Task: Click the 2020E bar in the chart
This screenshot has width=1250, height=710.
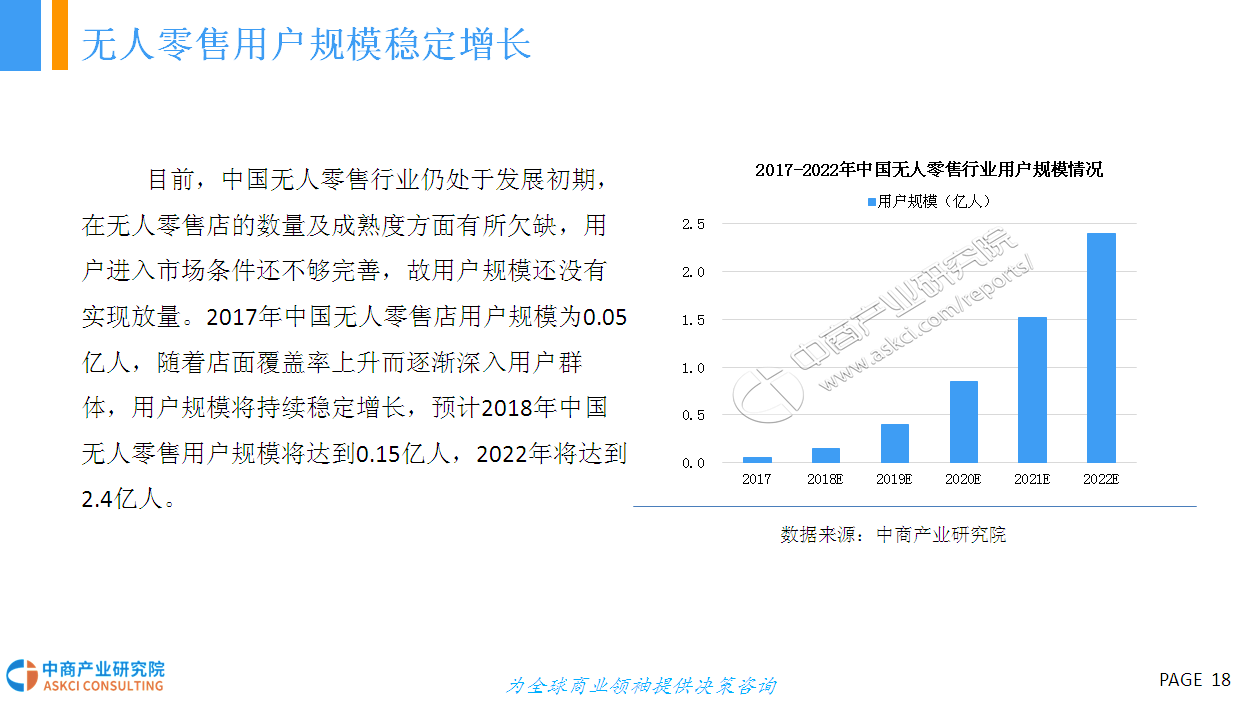Action: 963,421
